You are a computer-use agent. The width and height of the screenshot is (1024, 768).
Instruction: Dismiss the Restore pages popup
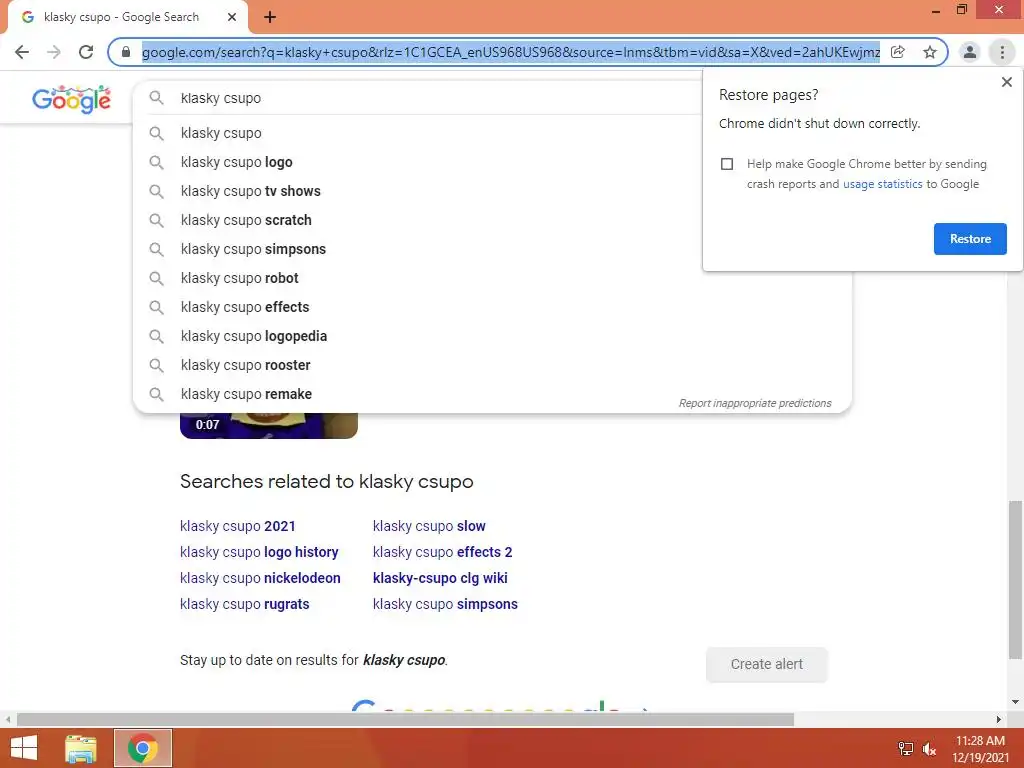coord(1006,82)
